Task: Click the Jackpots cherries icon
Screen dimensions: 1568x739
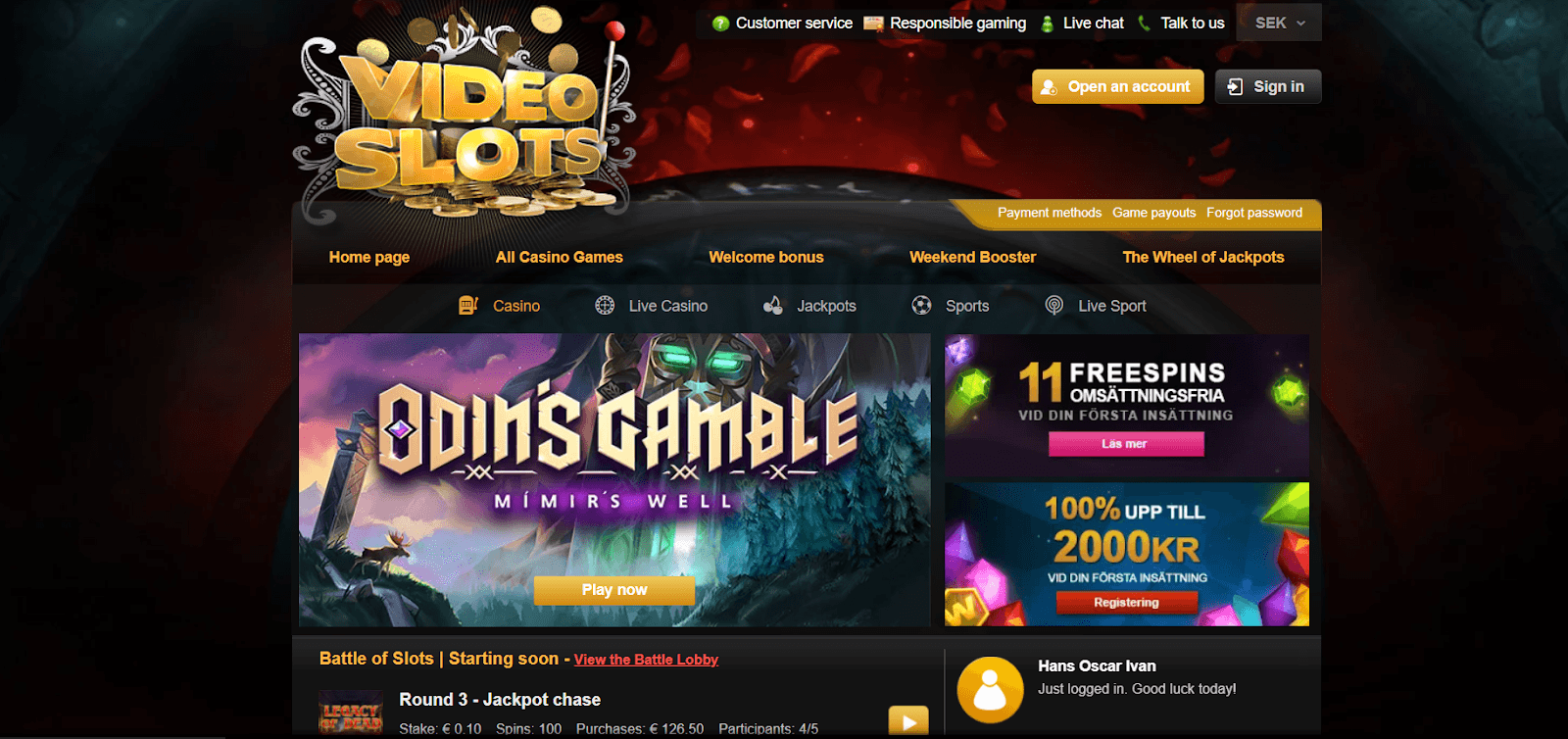Action: [x=773, y=306]
